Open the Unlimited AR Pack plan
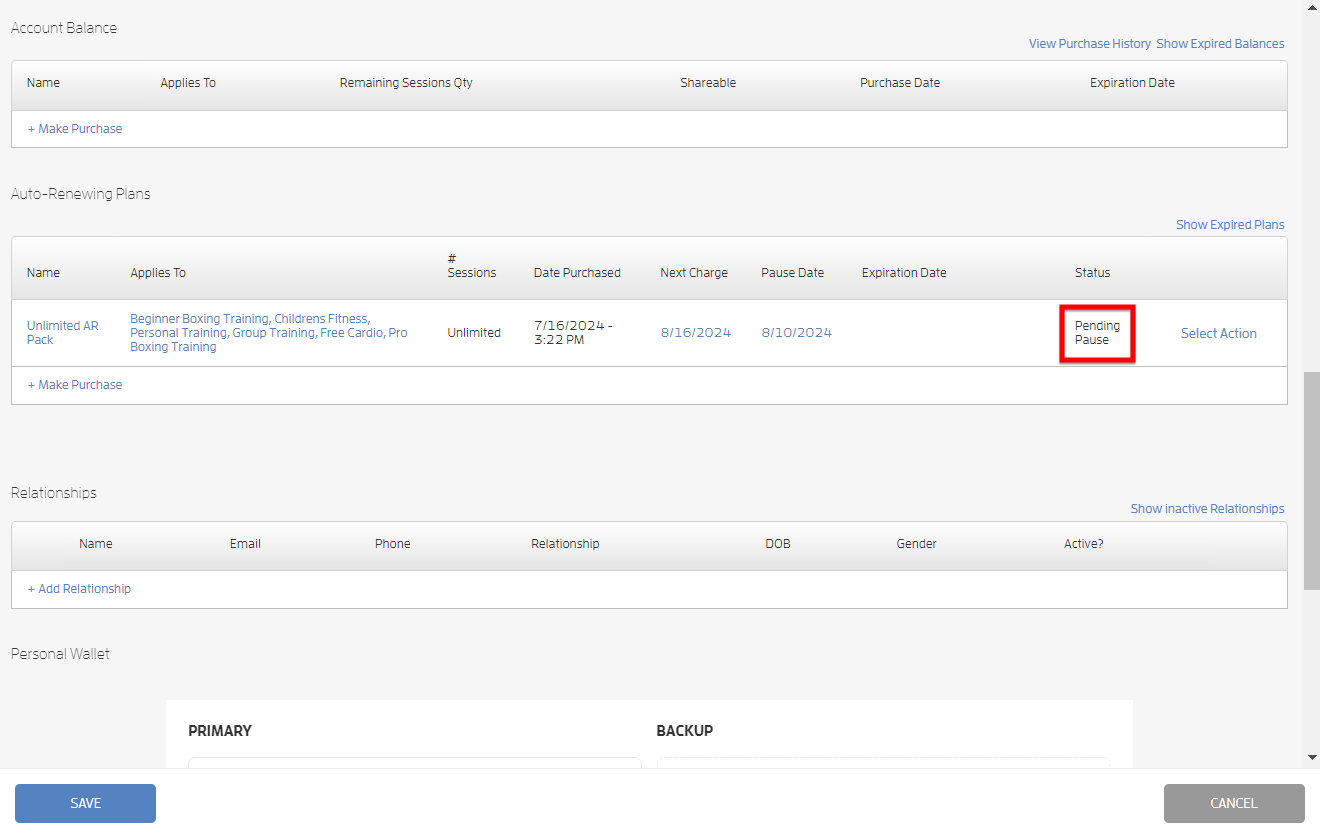 [62, 333]
